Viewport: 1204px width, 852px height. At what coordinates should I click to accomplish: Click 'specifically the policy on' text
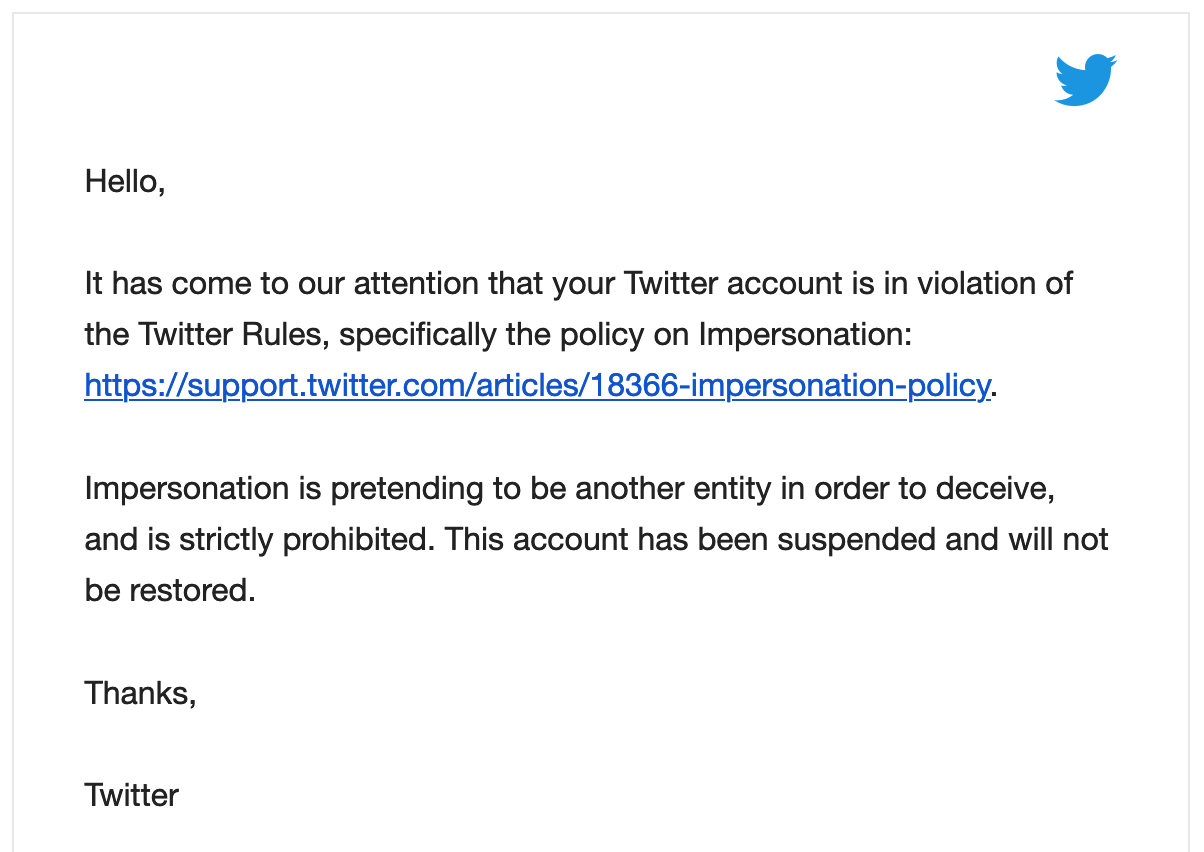pos(514,335)
